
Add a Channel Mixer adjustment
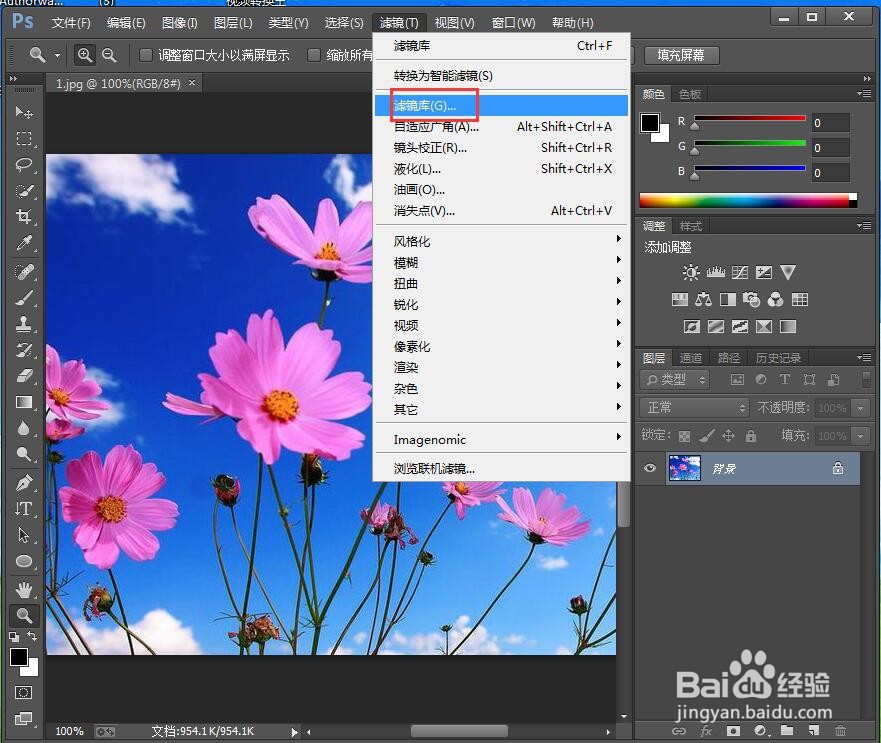[775, 300]
